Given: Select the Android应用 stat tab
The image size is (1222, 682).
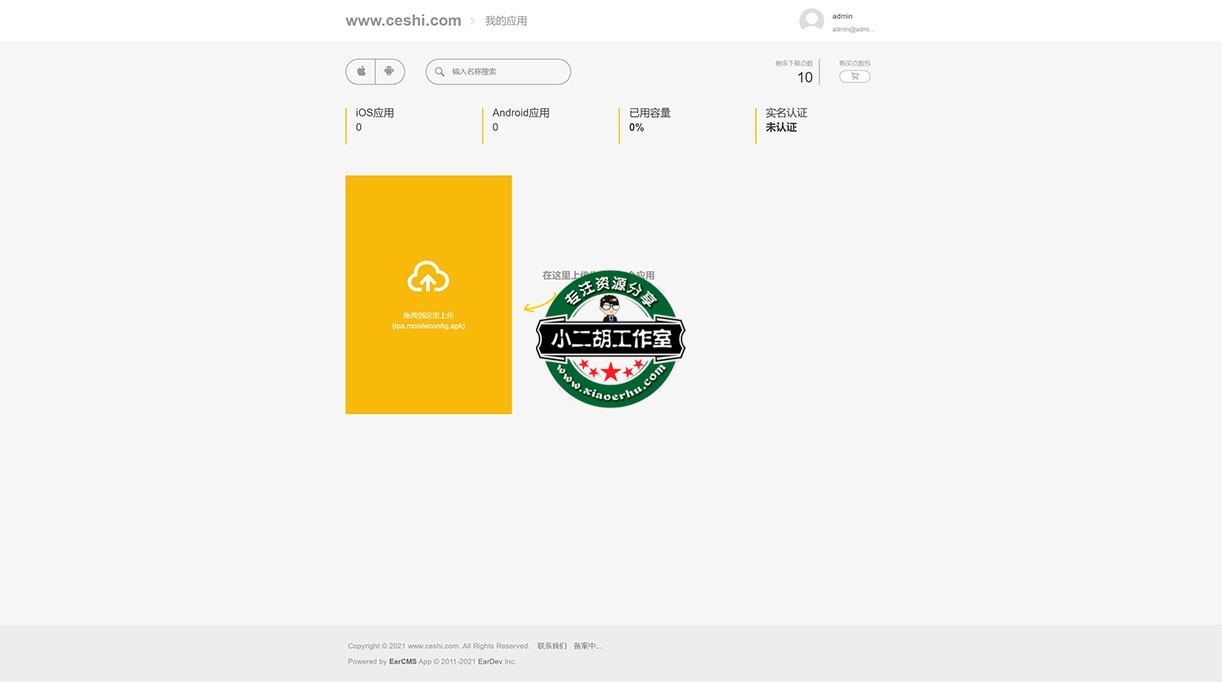Looking at the screenshot, I should (520, 113).
